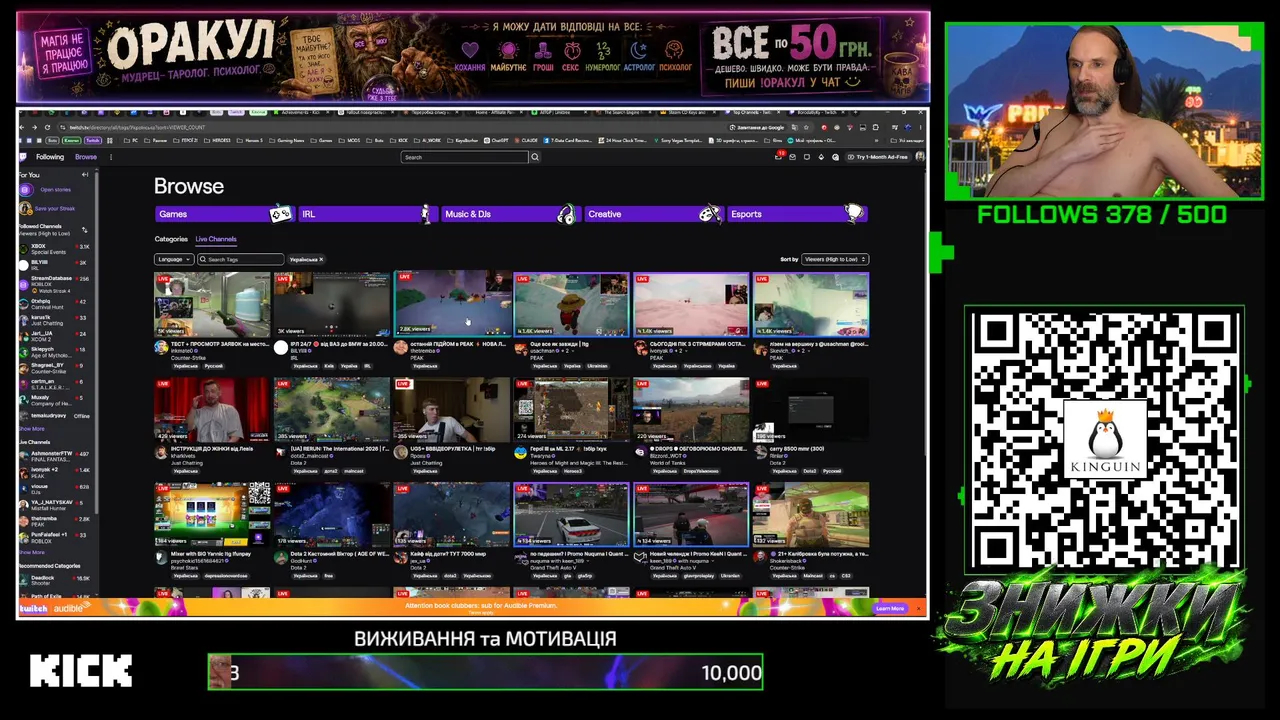The height and width of the screenshot is (720, 1280).
Task: Click Open stories in sidebar
Action: (x=55, y=190)
